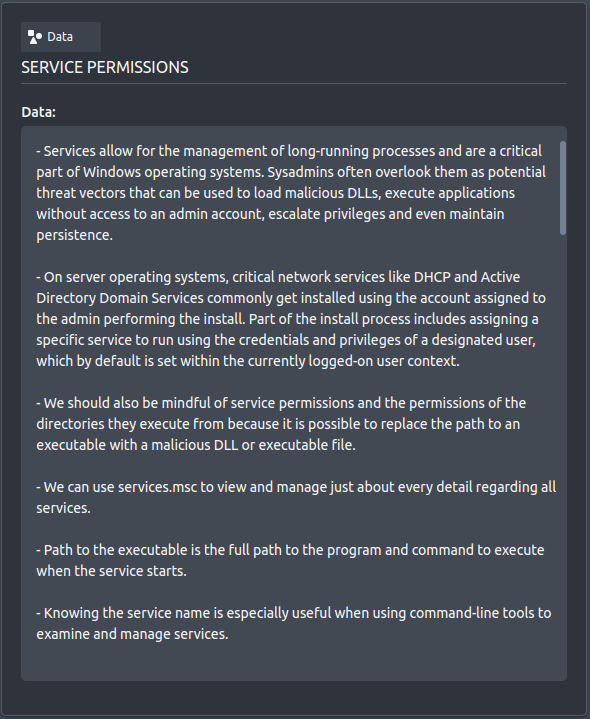Grab the vertical scrollbar thumb in the text box
The width and height of the screenshot is (590, 719).
click(x=562, y=188)
